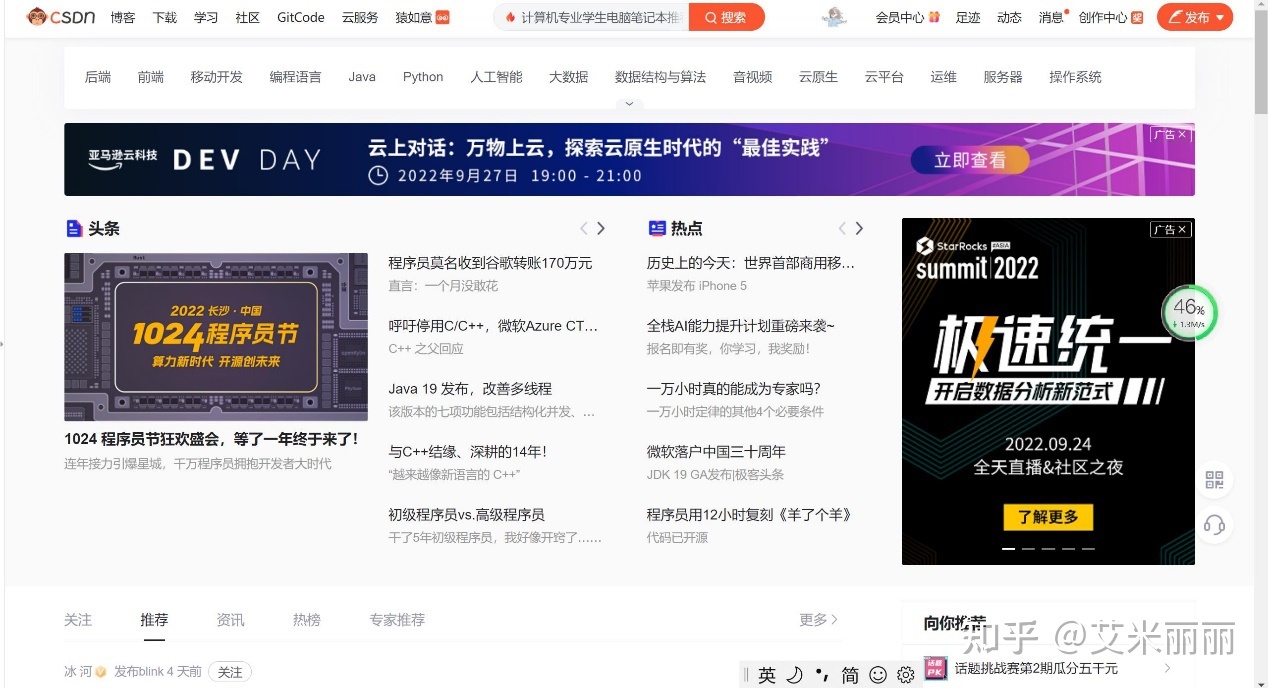Click the 立即查看 button on the banner

click(x=969, y=159)
